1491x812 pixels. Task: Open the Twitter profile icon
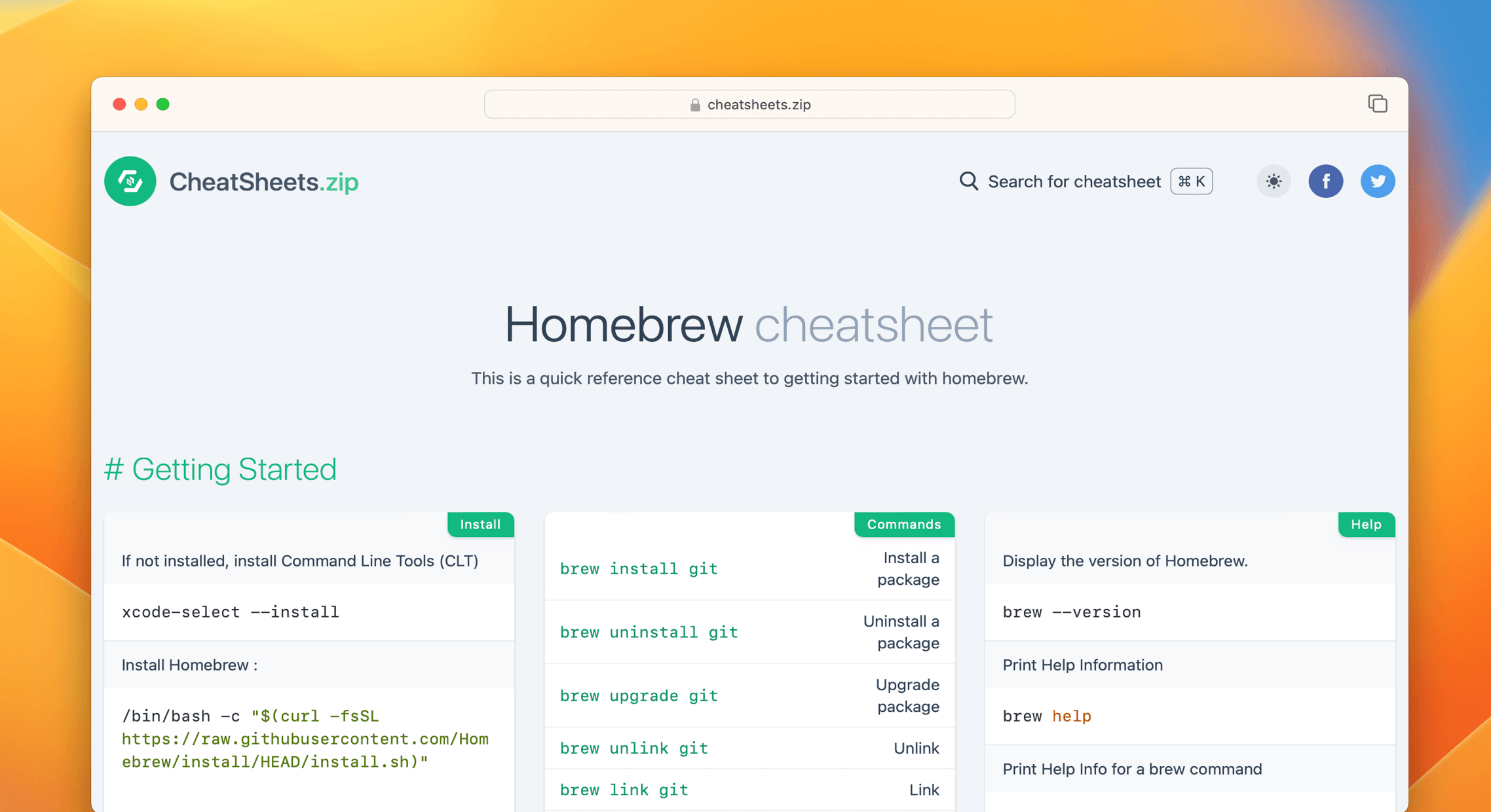click(1378, 181)
